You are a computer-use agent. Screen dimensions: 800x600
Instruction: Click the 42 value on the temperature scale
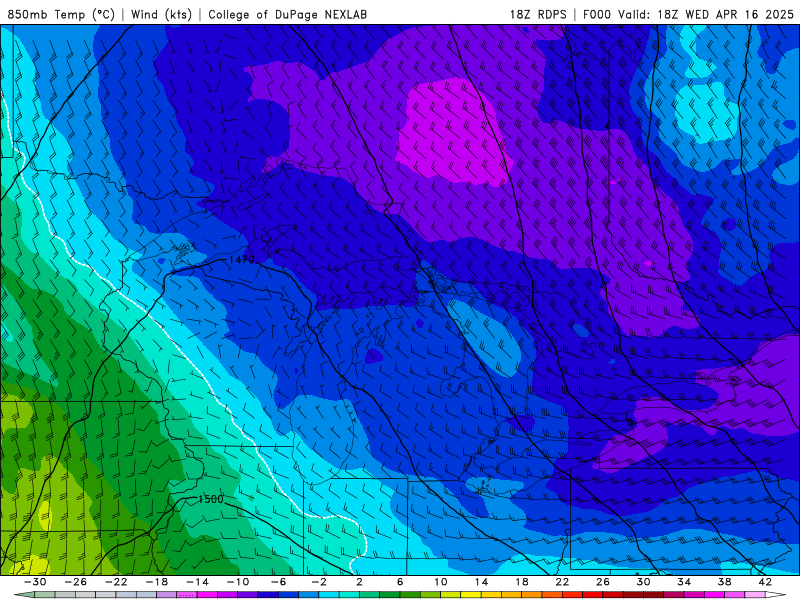point(764,582)
